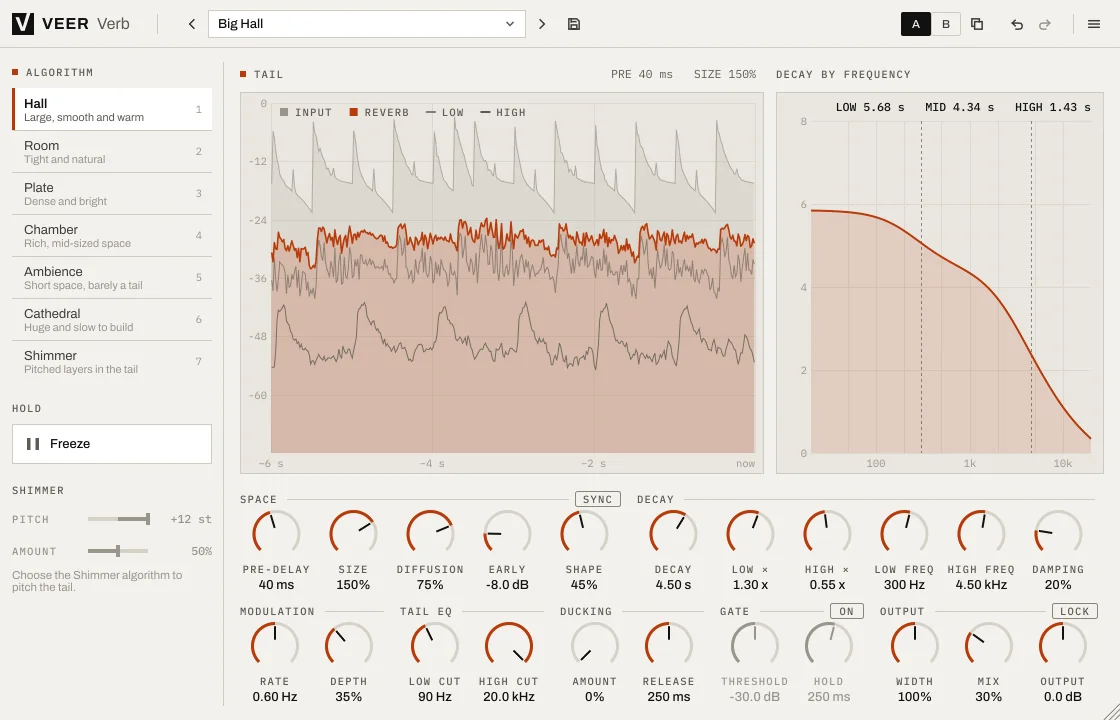This screenshot has width=1120, height=720.
Task: Switch to state A
Action: (x=916, y=24)
